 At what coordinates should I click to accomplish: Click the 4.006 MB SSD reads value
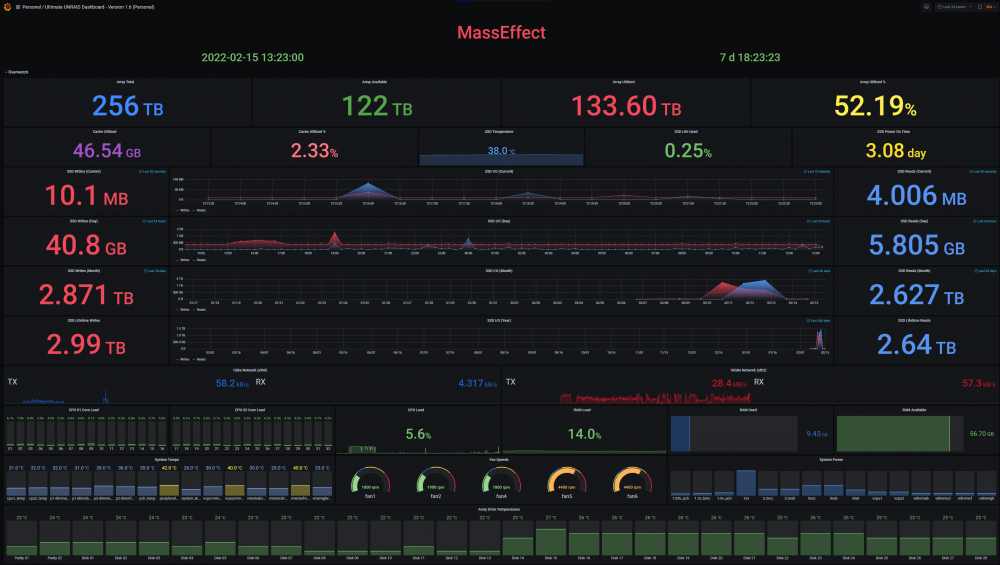tap(916, 196)
